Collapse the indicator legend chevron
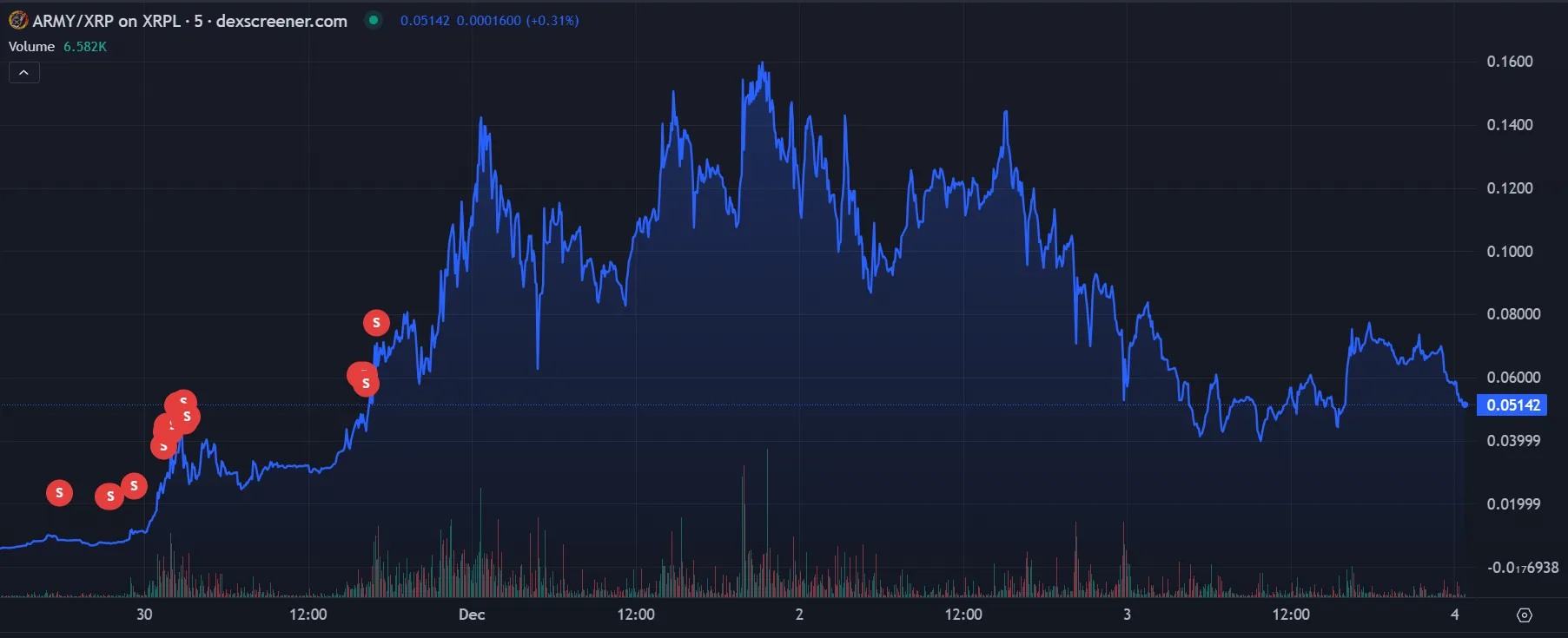Image resolution: width=1568 pixels, height=638 pixels. [24, 73]
